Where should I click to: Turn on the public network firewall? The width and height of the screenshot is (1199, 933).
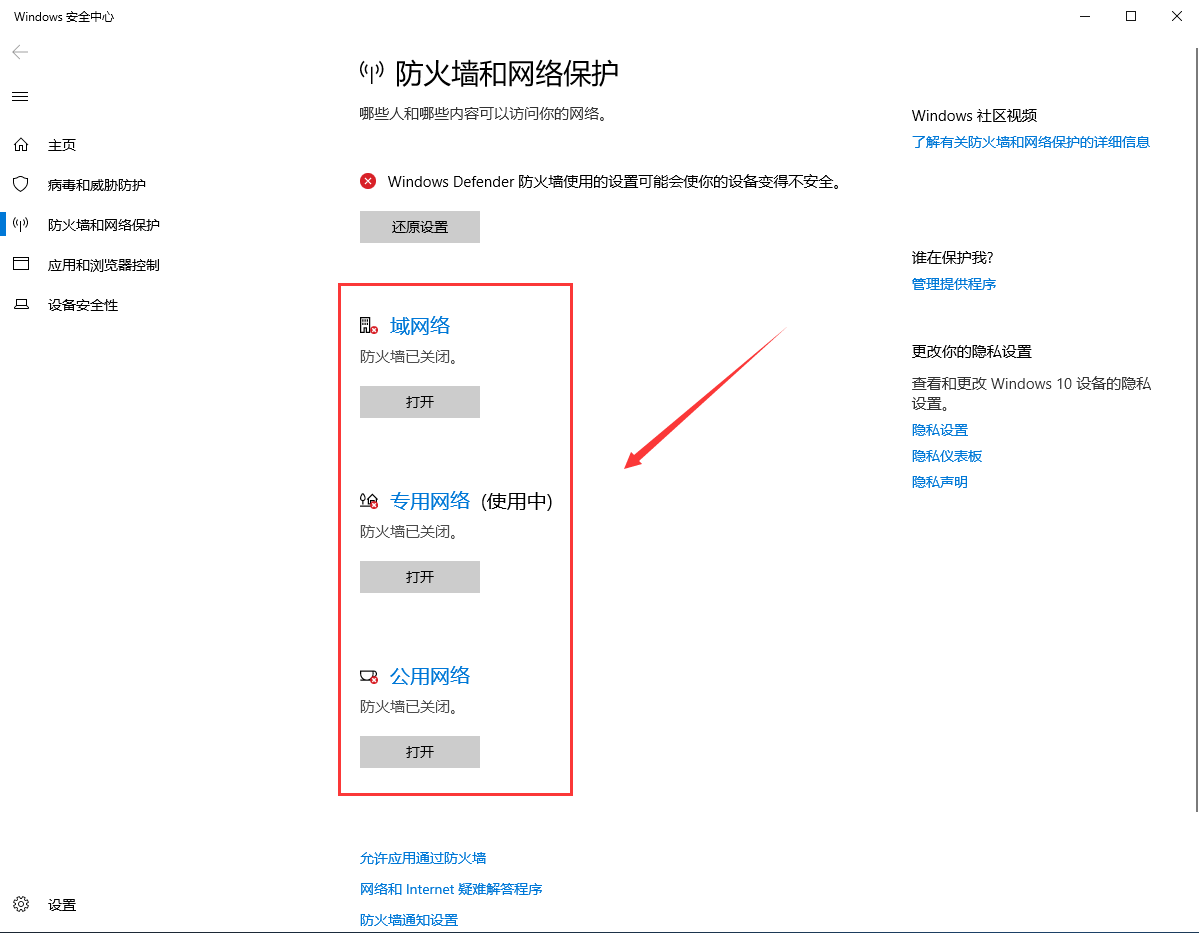click(419, 752)
